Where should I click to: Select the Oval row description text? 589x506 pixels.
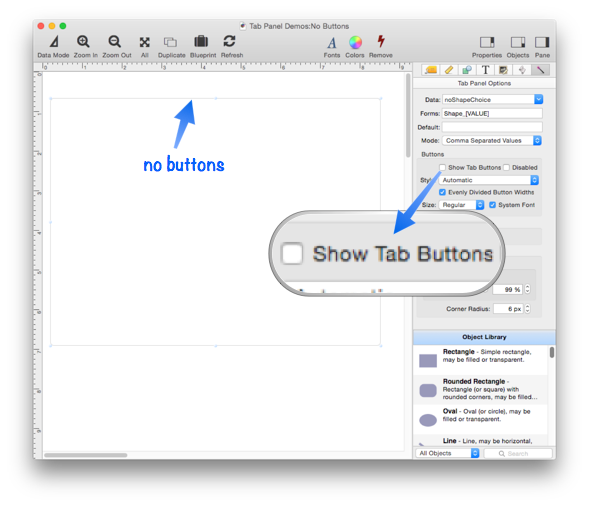[486, 415]
